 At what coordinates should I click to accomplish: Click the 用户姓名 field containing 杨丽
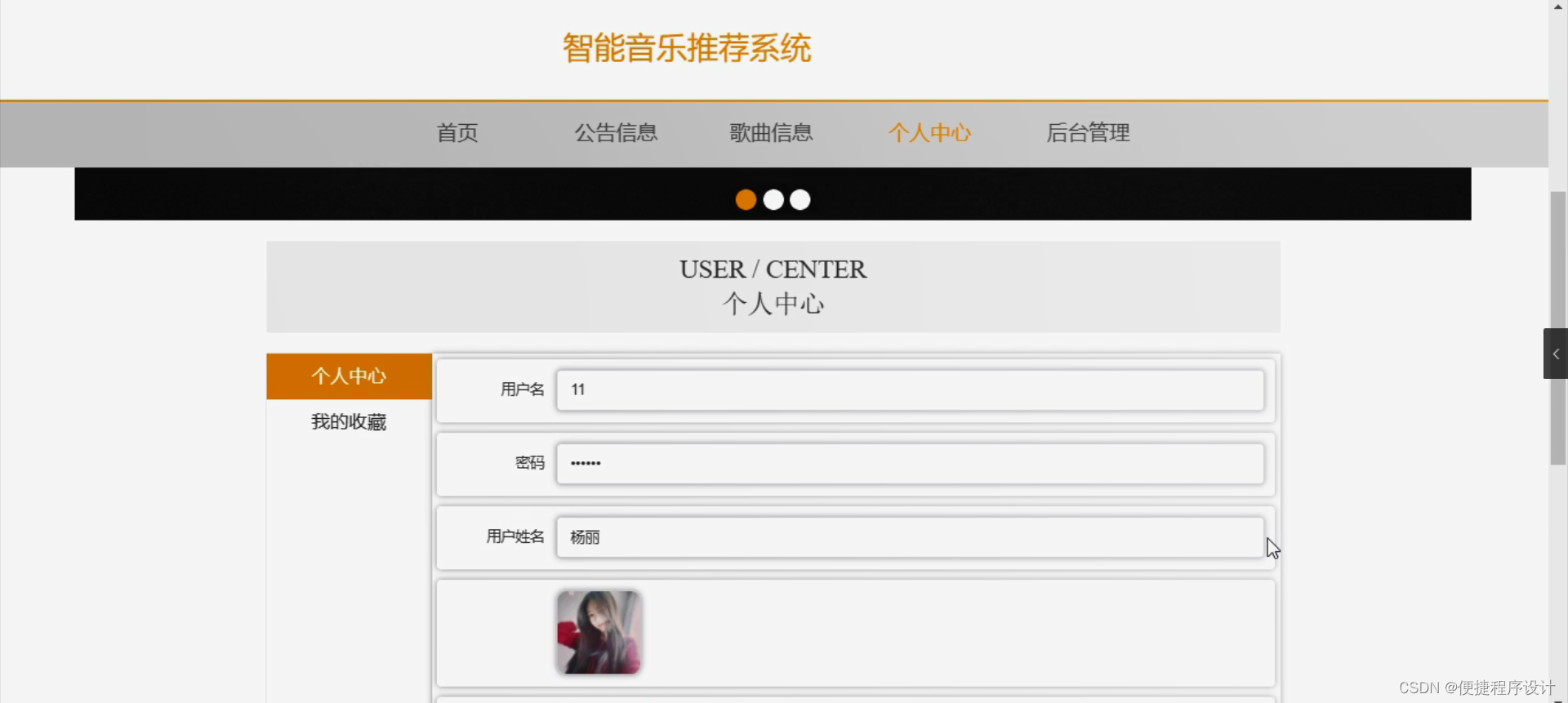911,537
